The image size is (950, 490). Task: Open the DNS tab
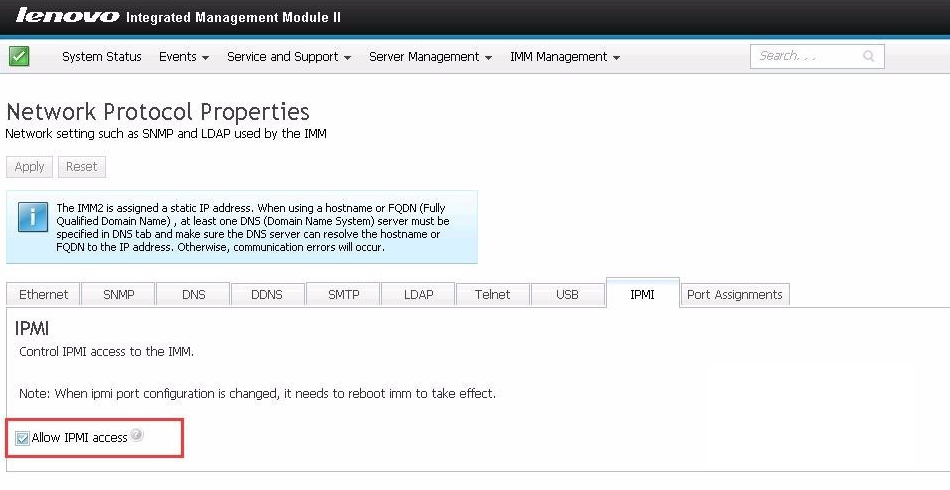tap(193, 294)
